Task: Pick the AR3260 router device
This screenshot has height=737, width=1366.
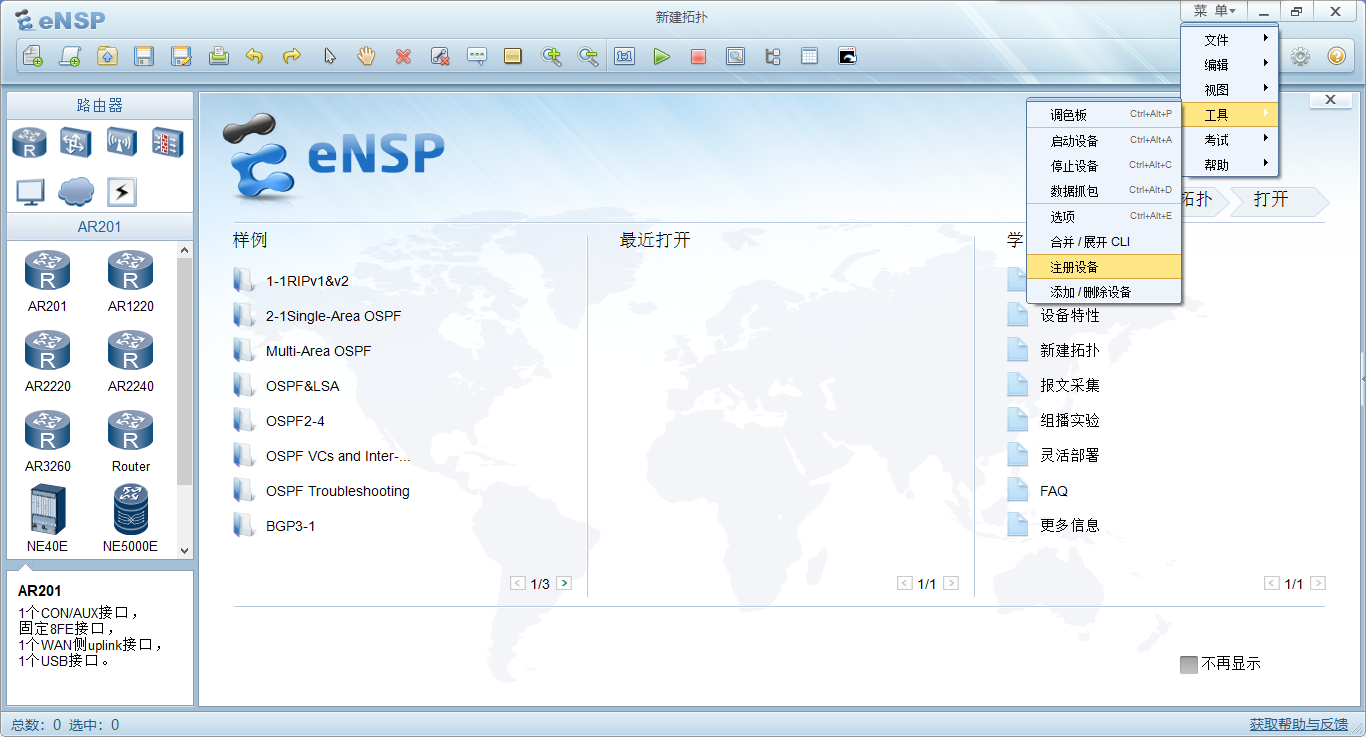Action: coord(47,442)
